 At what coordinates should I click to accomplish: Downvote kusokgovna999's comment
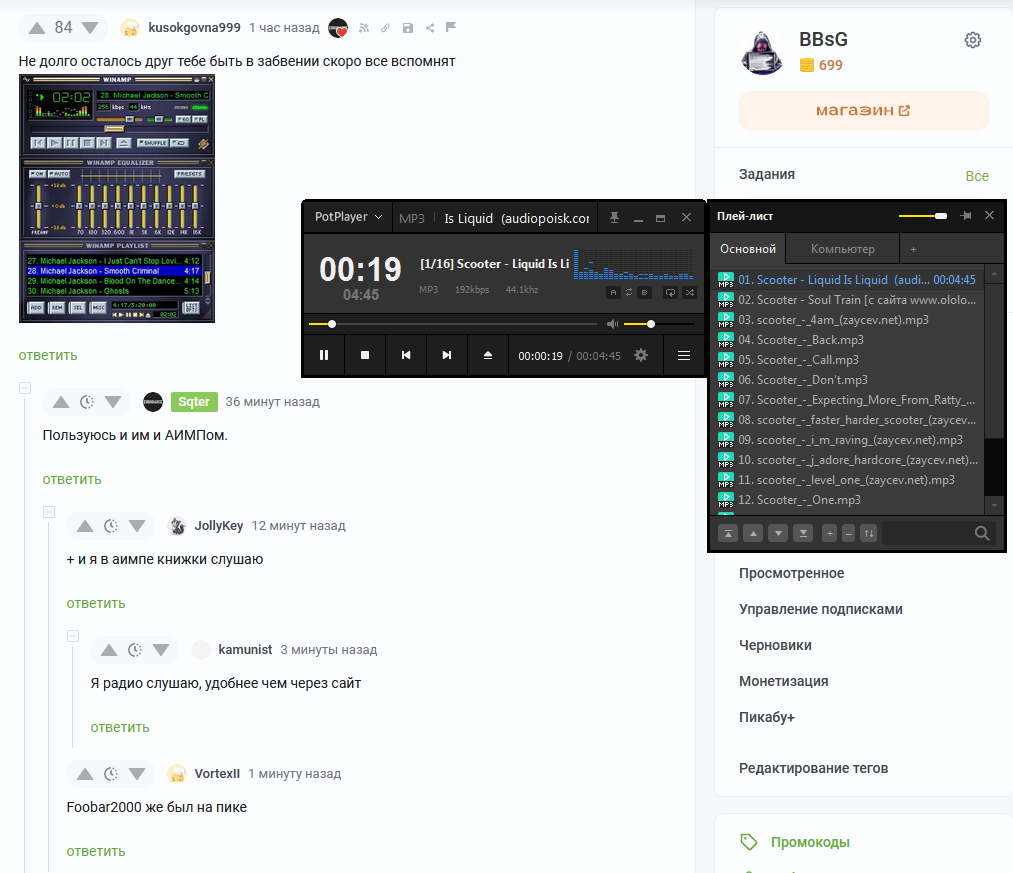pyautogui.click(x=90, y=28)
